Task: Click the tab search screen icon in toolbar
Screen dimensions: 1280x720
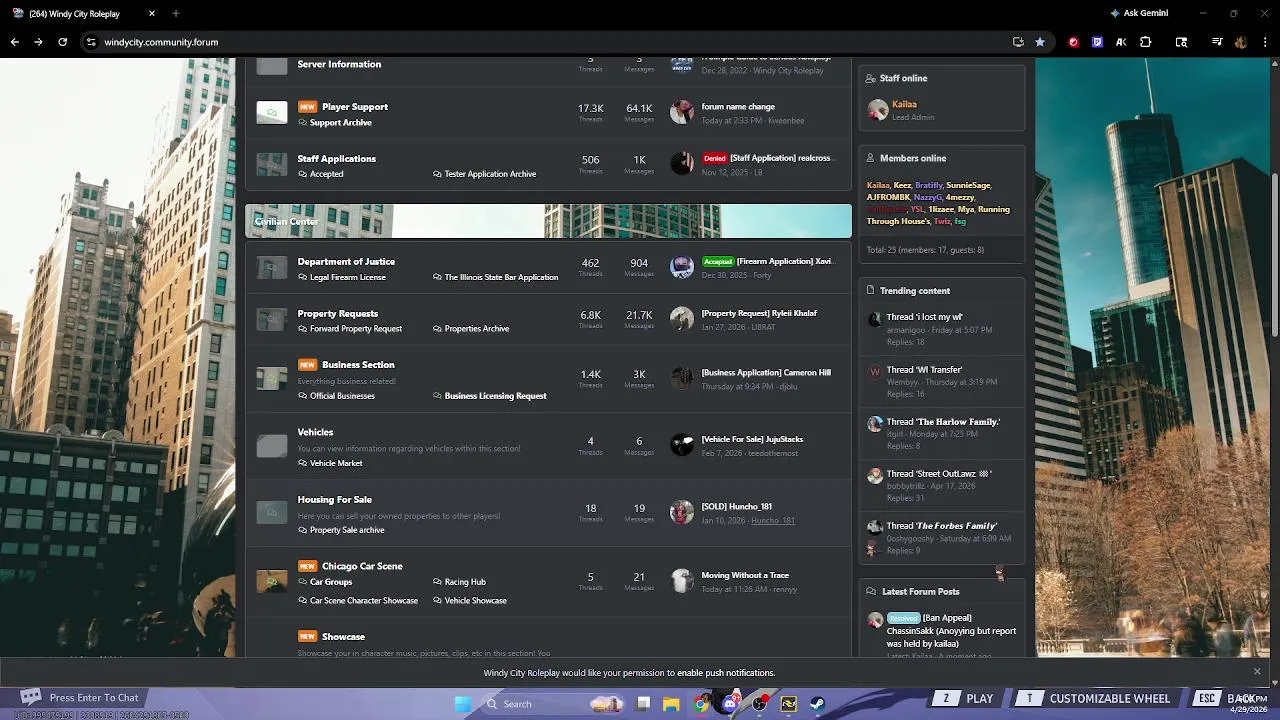Action: click(x=1181, y=42)
